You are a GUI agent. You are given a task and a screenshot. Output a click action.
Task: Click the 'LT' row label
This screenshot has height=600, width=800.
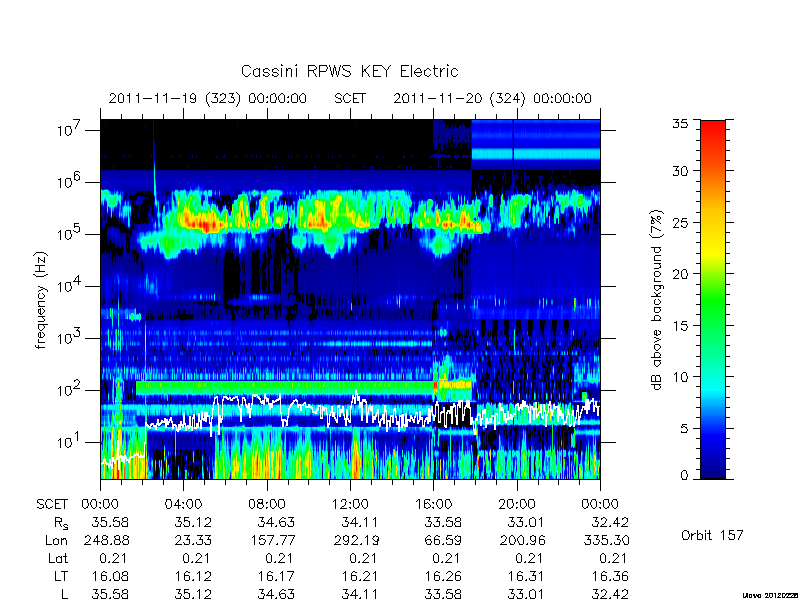[61, 577]
